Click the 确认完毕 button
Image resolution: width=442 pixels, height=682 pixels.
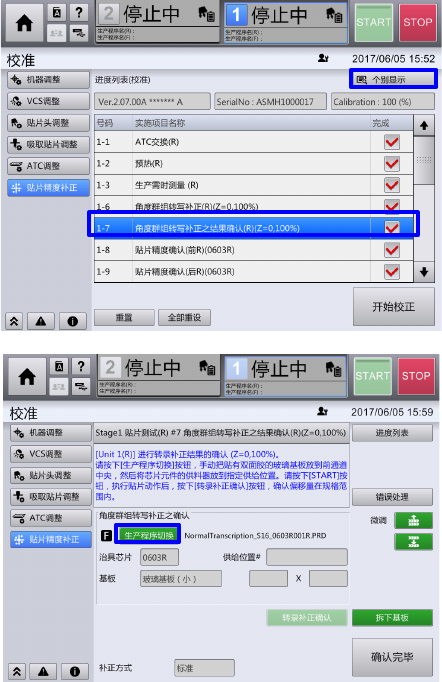tap(392, 657)
